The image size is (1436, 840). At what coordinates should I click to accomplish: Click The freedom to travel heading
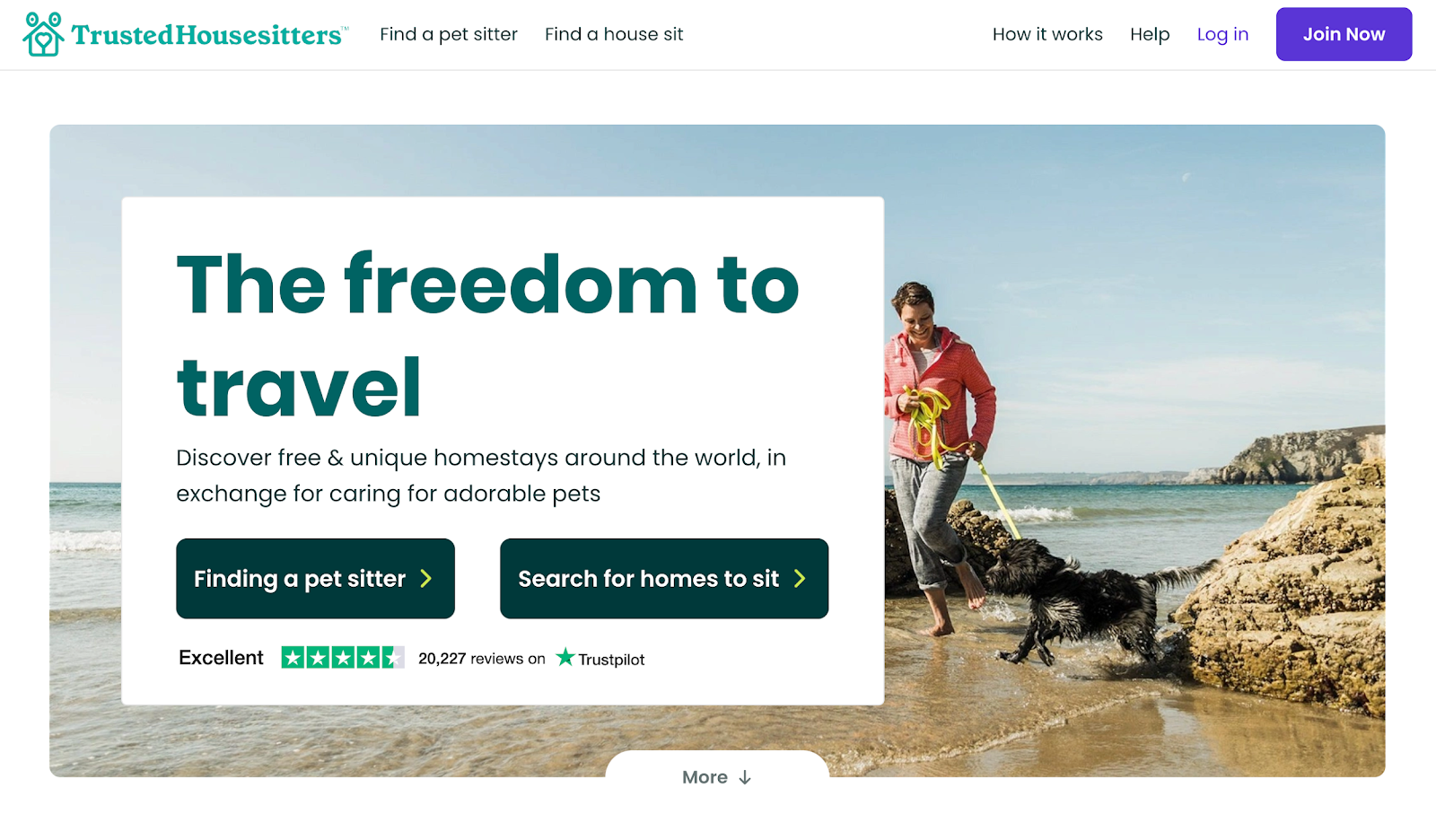tap(487, 336)
